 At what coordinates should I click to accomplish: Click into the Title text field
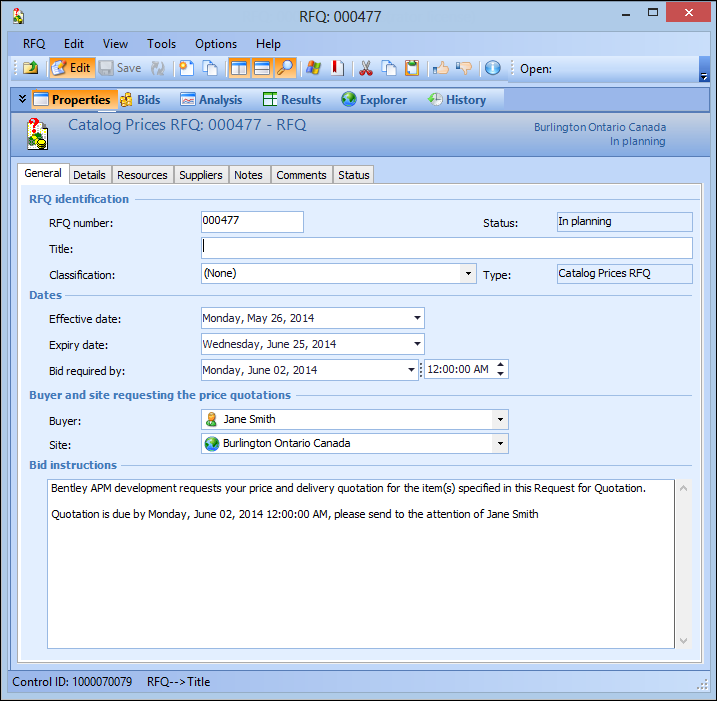pyautogui.click(x=446, y=248)
